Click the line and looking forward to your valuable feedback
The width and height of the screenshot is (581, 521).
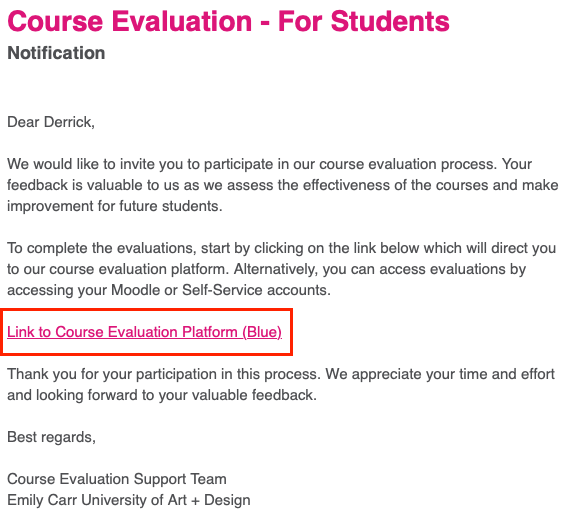162,395
